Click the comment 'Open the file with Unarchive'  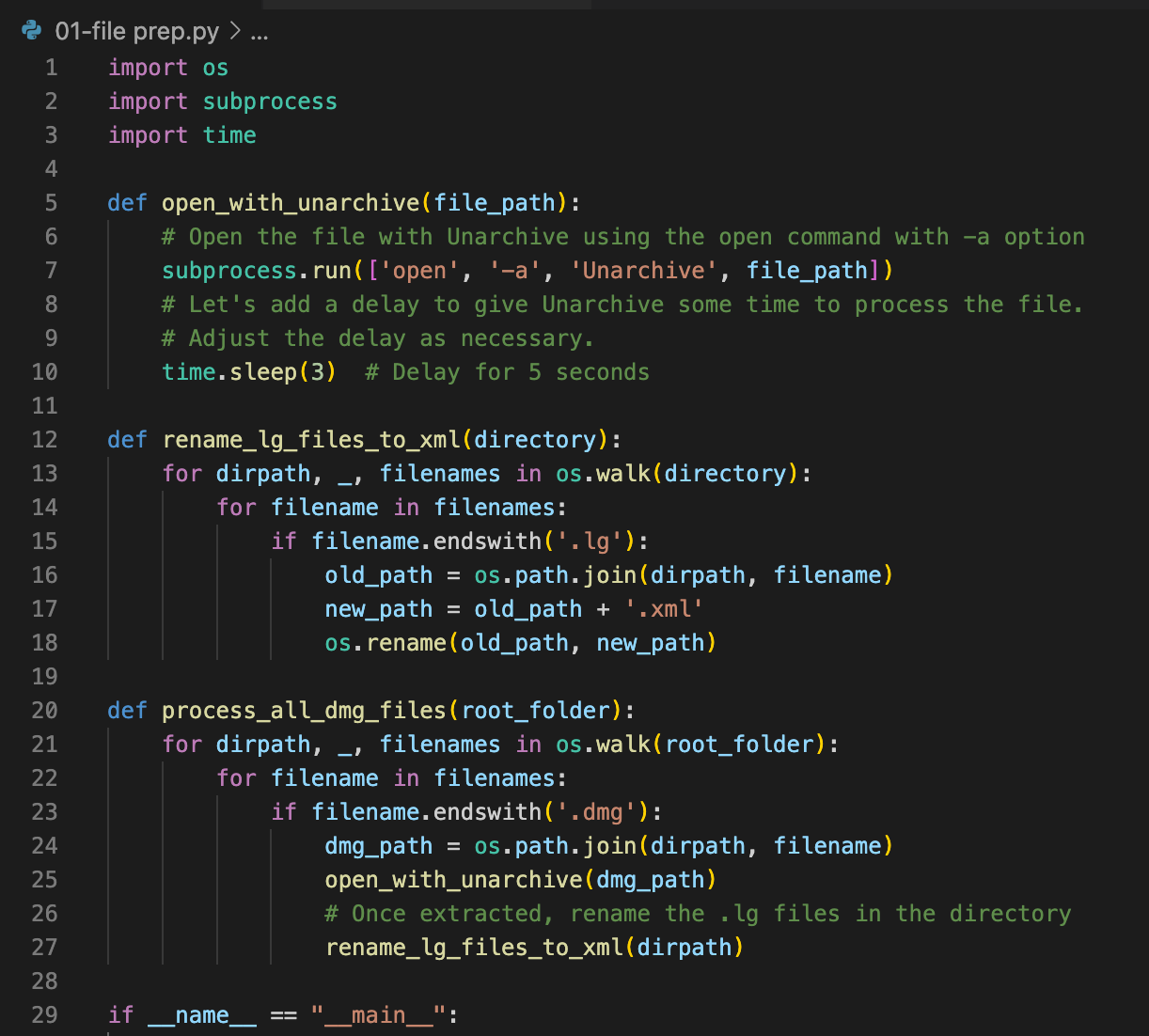click(x=365, y=237)
